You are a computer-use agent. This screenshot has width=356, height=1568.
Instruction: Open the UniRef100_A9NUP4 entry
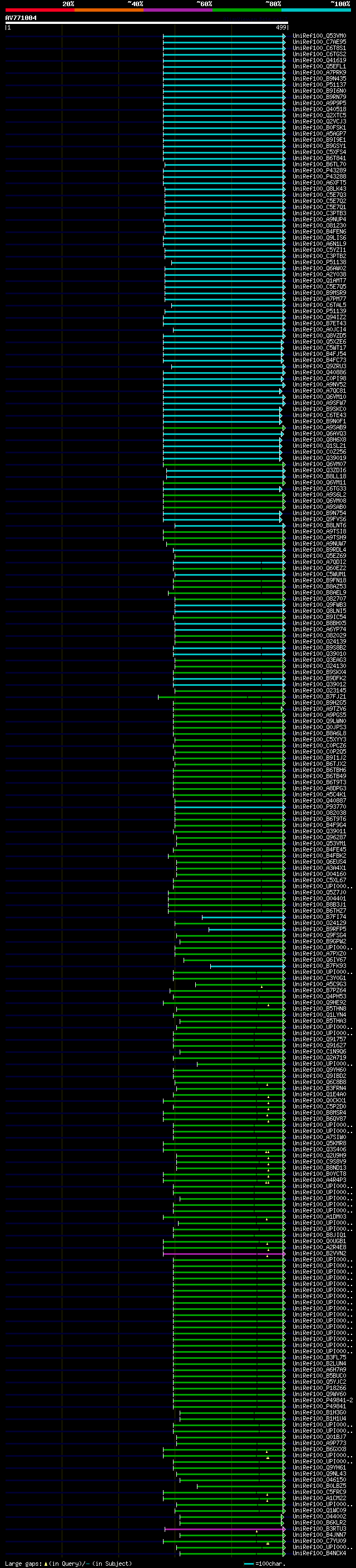pos(319,220)
